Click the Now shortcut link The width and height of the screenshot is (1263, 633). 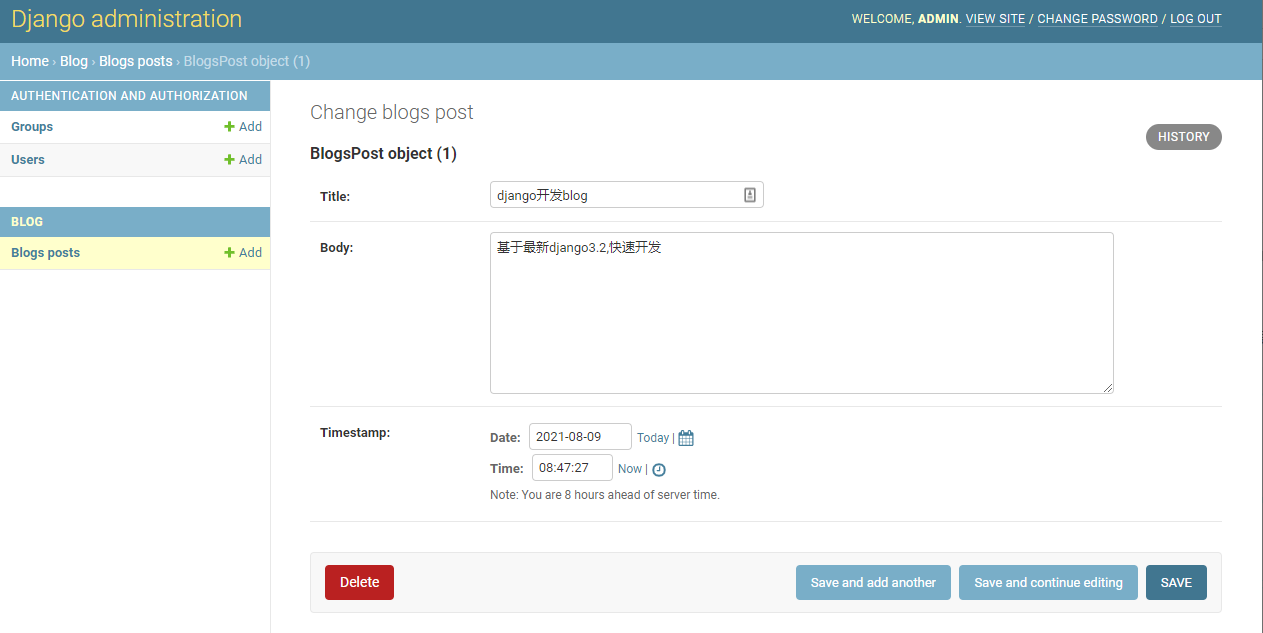coord(630,469)
